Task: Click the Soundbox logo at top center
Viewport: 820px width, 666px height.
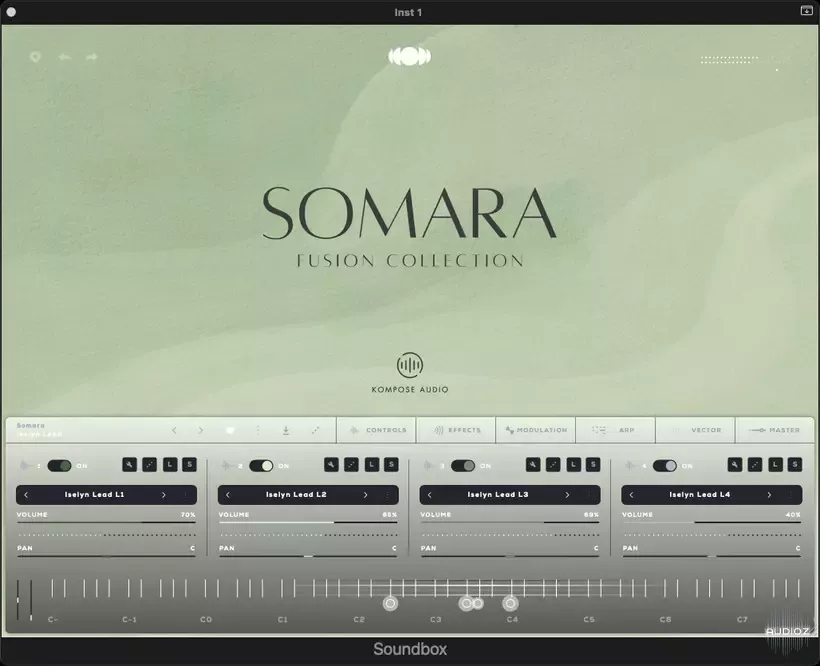Action: click(409, 56)
